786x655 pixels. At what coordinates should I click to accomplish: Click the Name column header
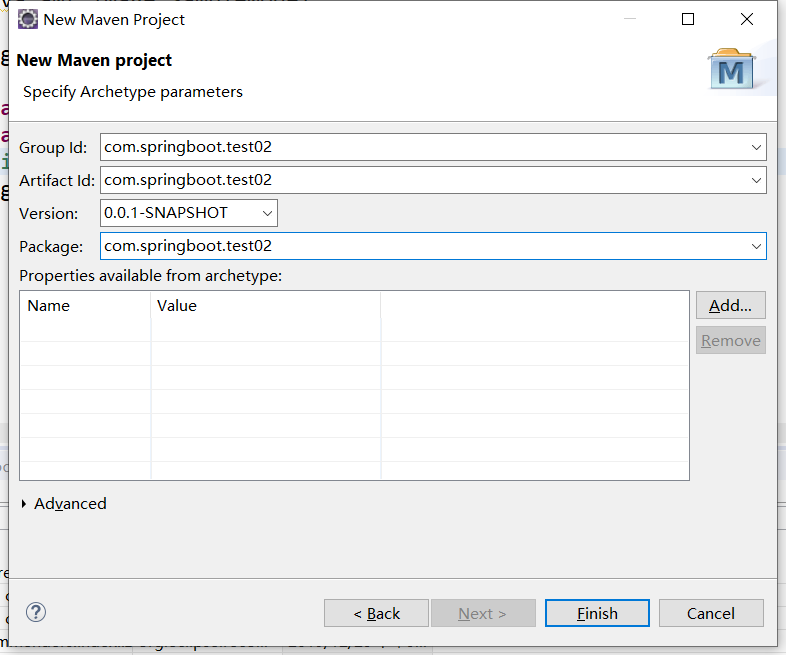tap(85, 306)
